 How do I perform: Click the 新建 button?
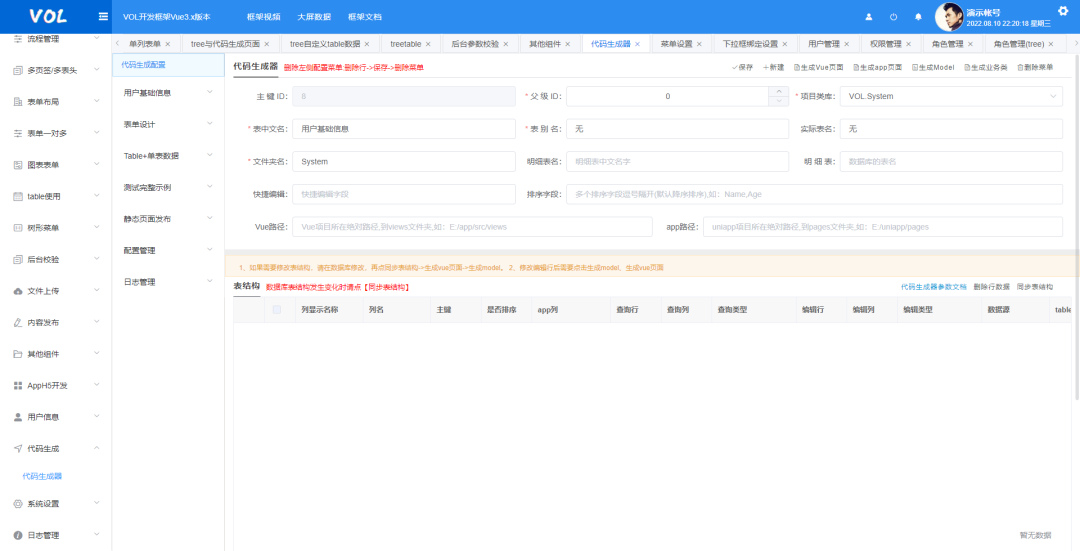[x=773, y=67]
